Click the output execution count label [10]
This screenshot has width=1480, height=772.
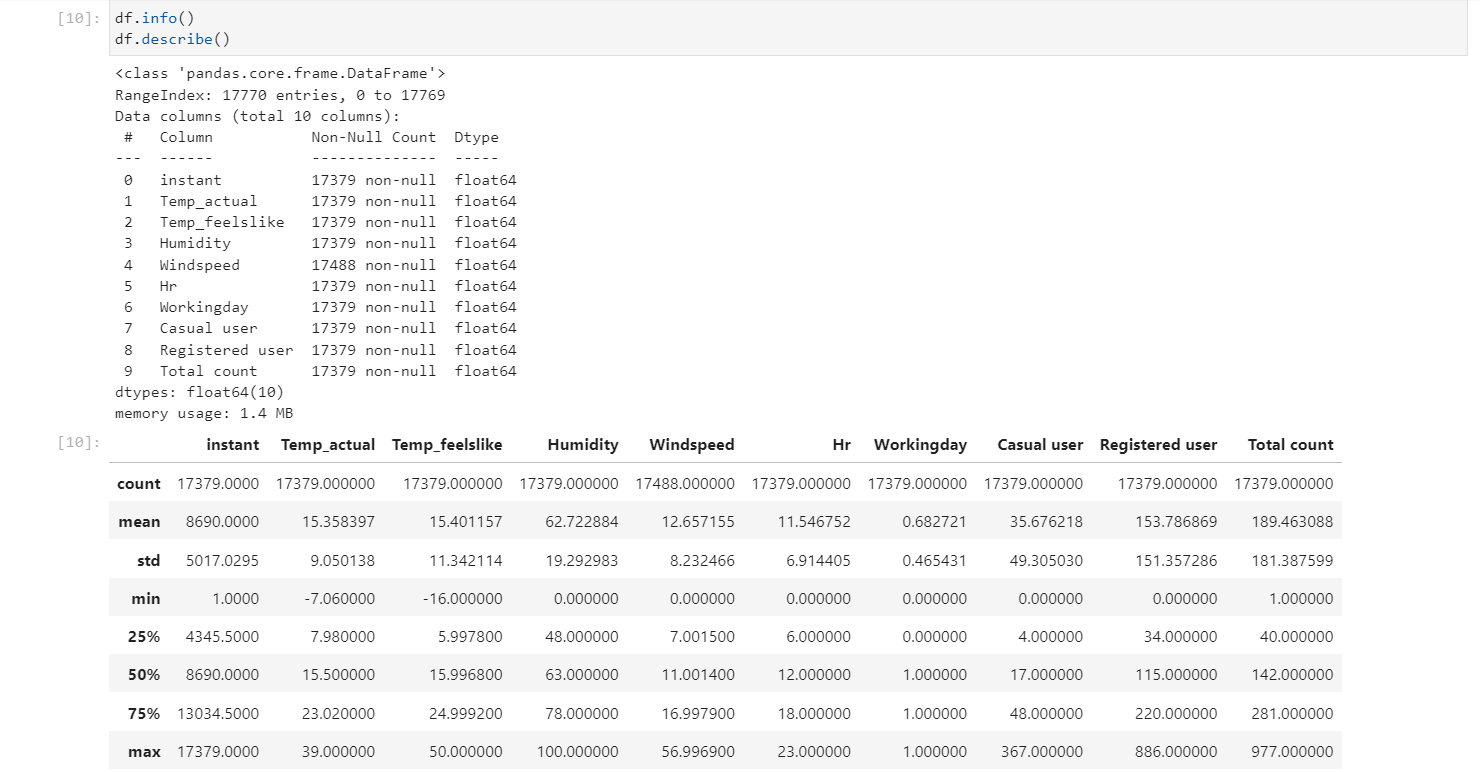(x=74, y=443)
